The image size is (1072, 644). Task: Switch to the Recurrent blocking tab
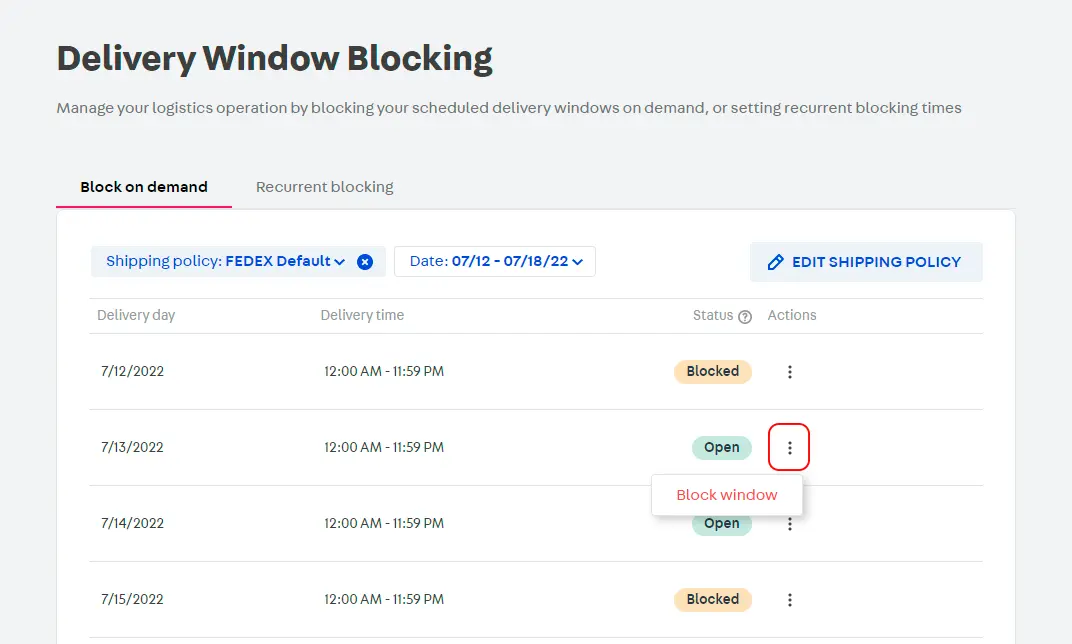[x=324, y=187]
